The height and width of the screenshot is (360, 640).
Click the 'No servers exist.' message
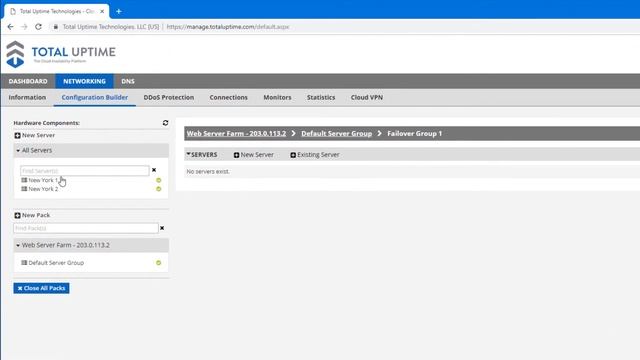pyautogui.click(x=208, y=171)
